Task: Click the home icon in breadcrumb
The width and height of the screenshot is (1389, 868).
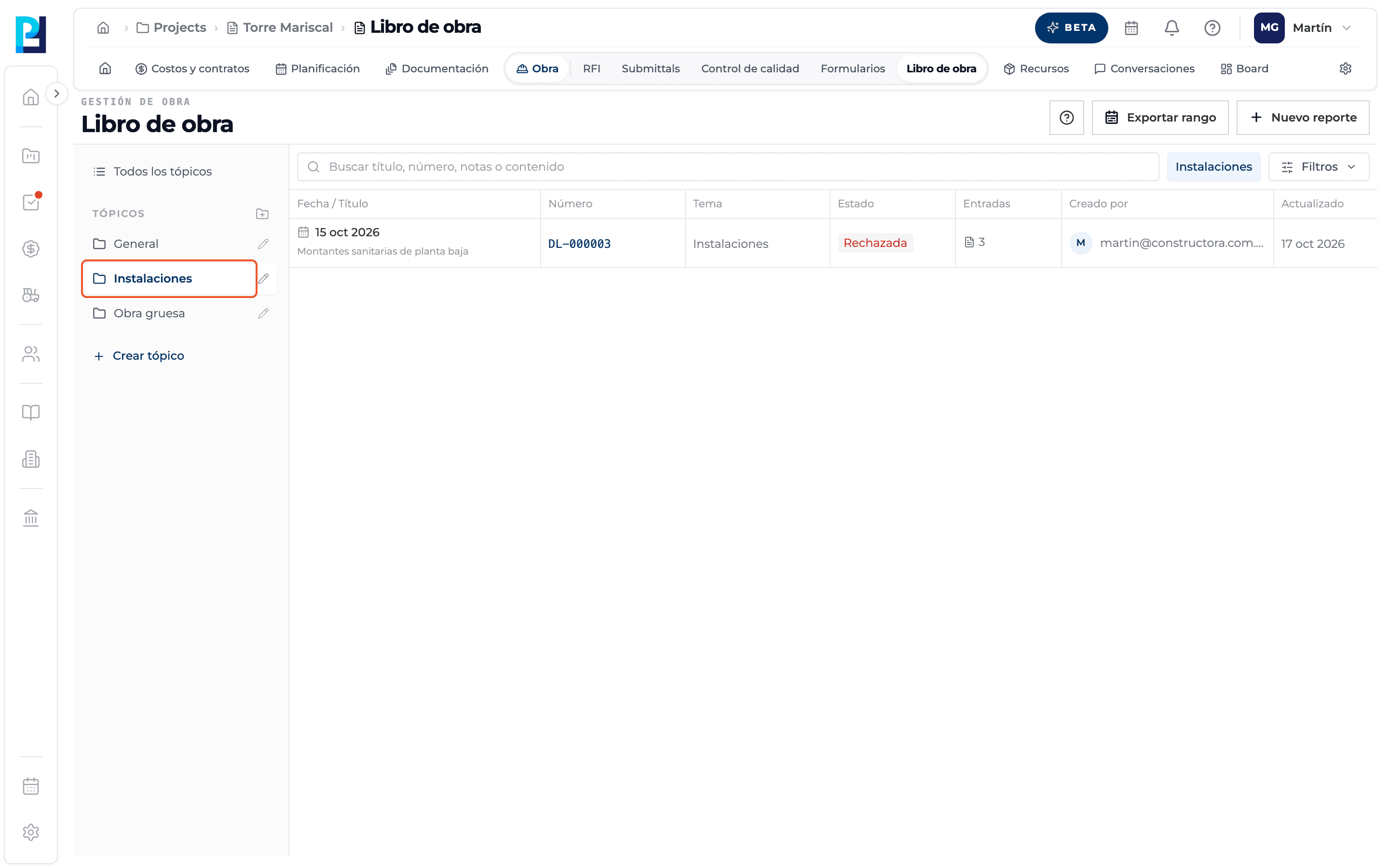Action: [103, 27]
